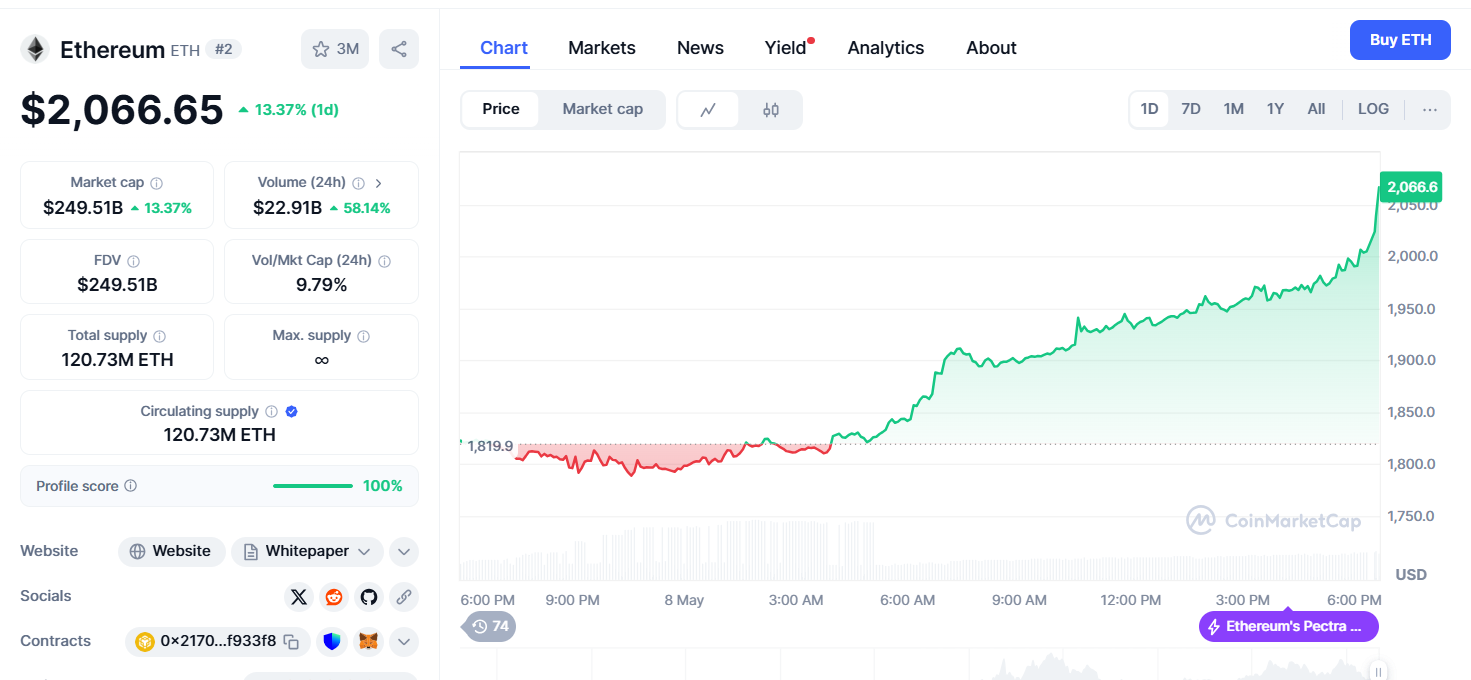Click the Profile score progress bar
This screenshot has width=1471, height=680.
click(x=313, y=486)
